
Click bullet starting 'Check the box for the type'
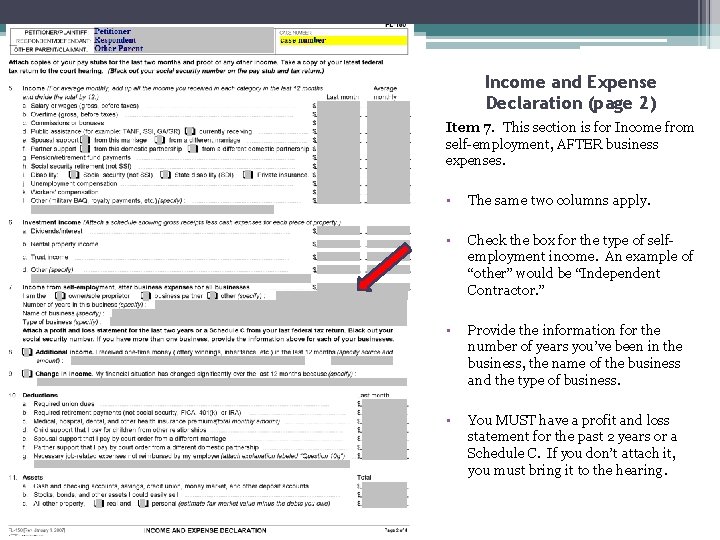580,265
